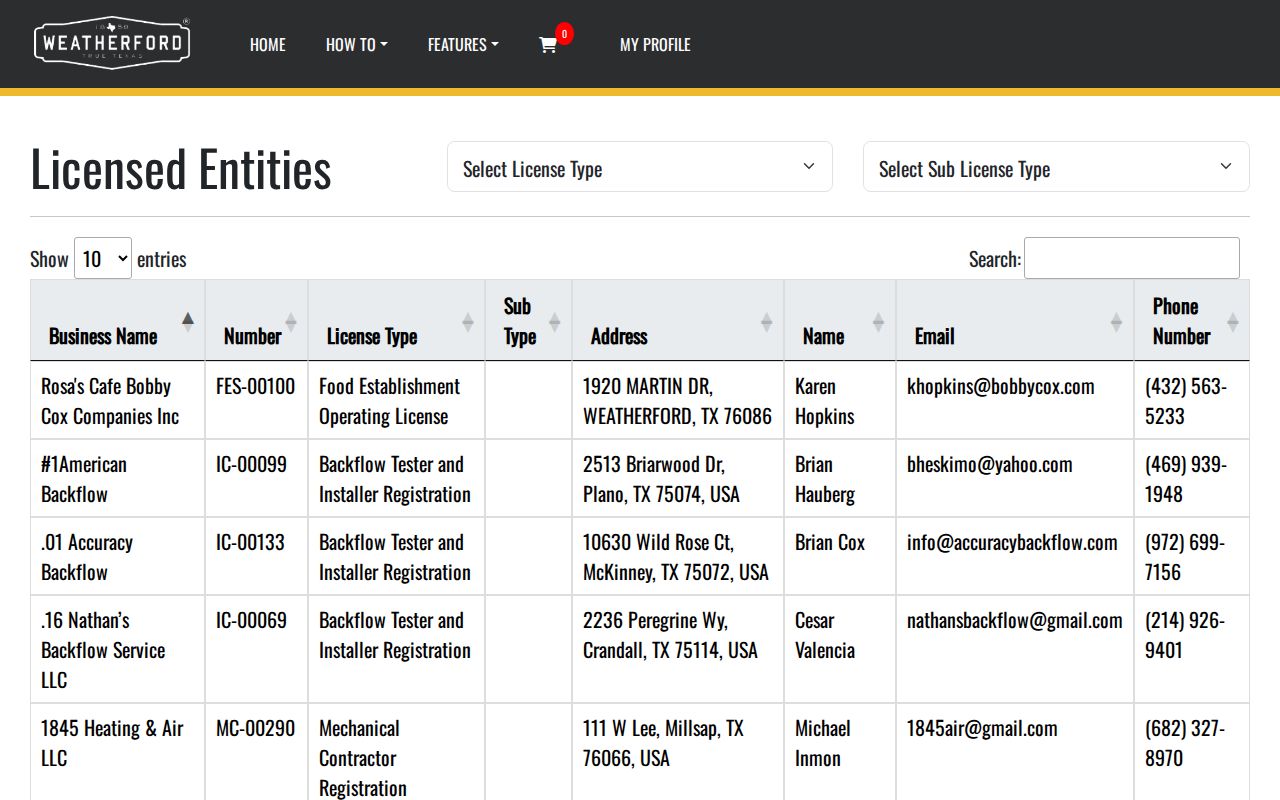Screen dimensions: 1280x800
Task: Open My Profile page
Action: click(655, 45)
